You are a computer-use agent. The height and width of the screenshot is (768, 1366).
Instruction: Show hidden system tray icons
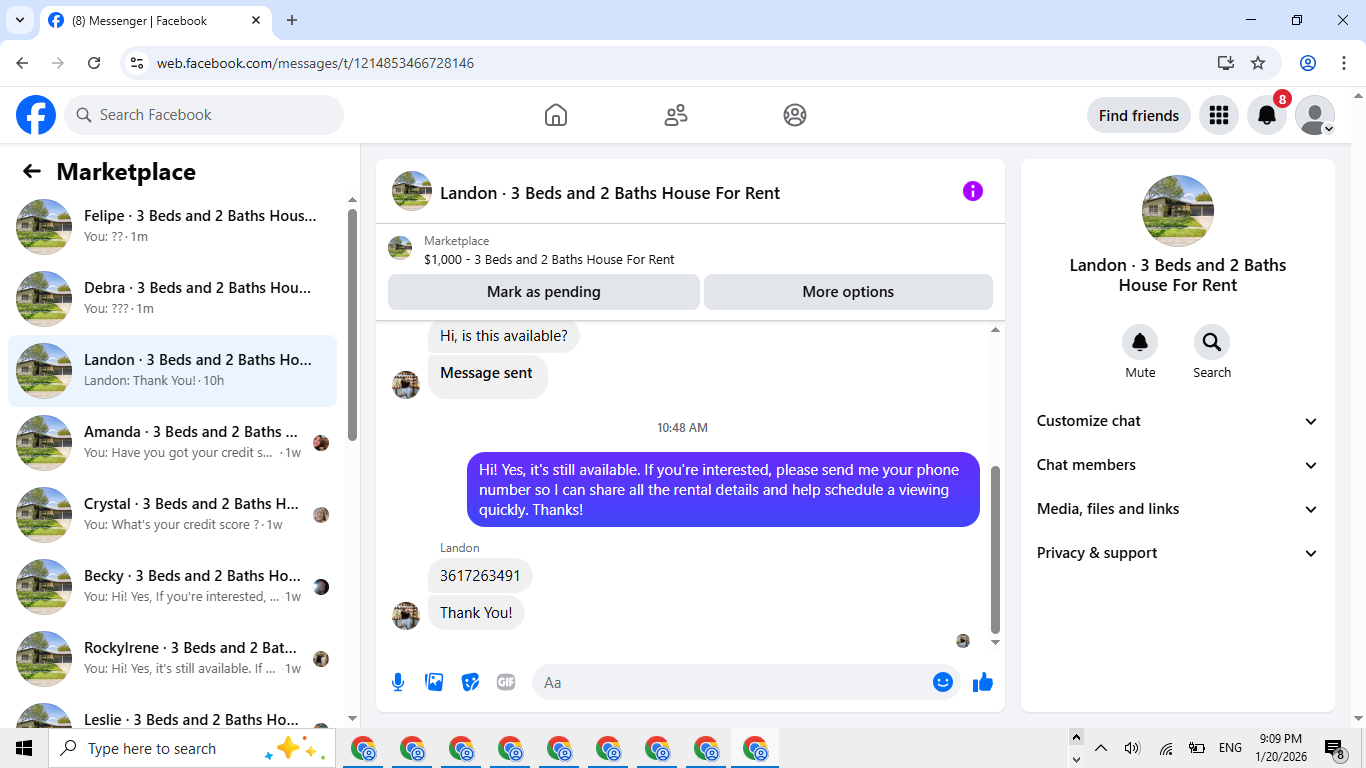point(1101,748)
